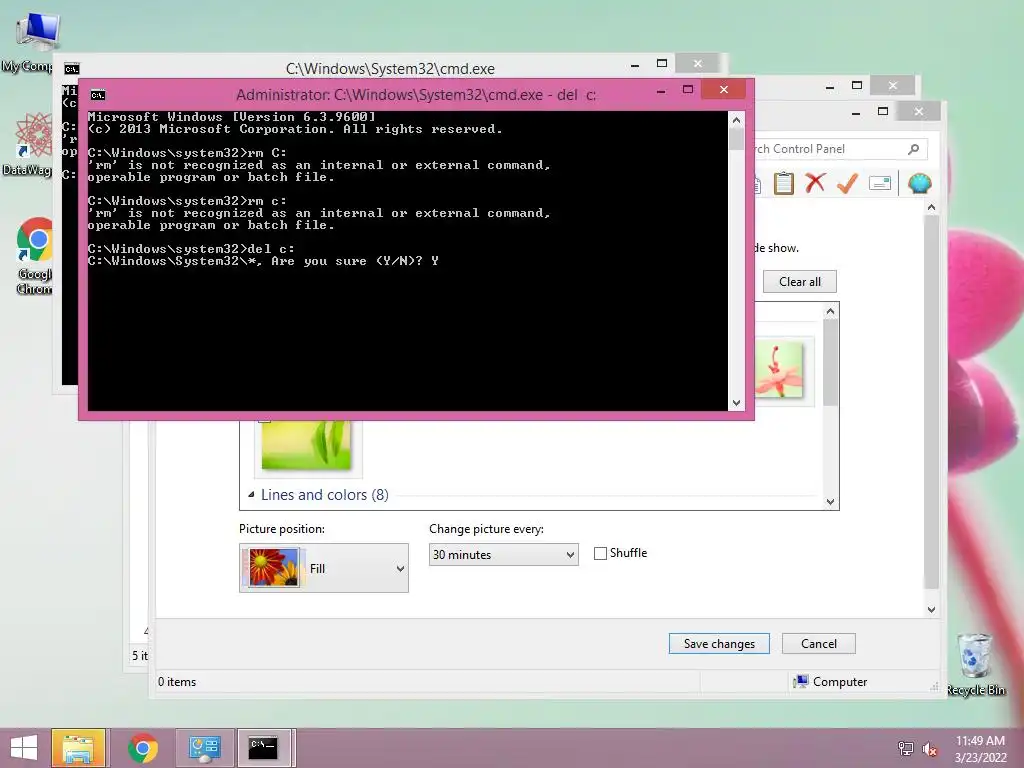Screen dimensions: 1024x768
Task: Click the search magnifier in Control Panel
Action: [914, 149]
